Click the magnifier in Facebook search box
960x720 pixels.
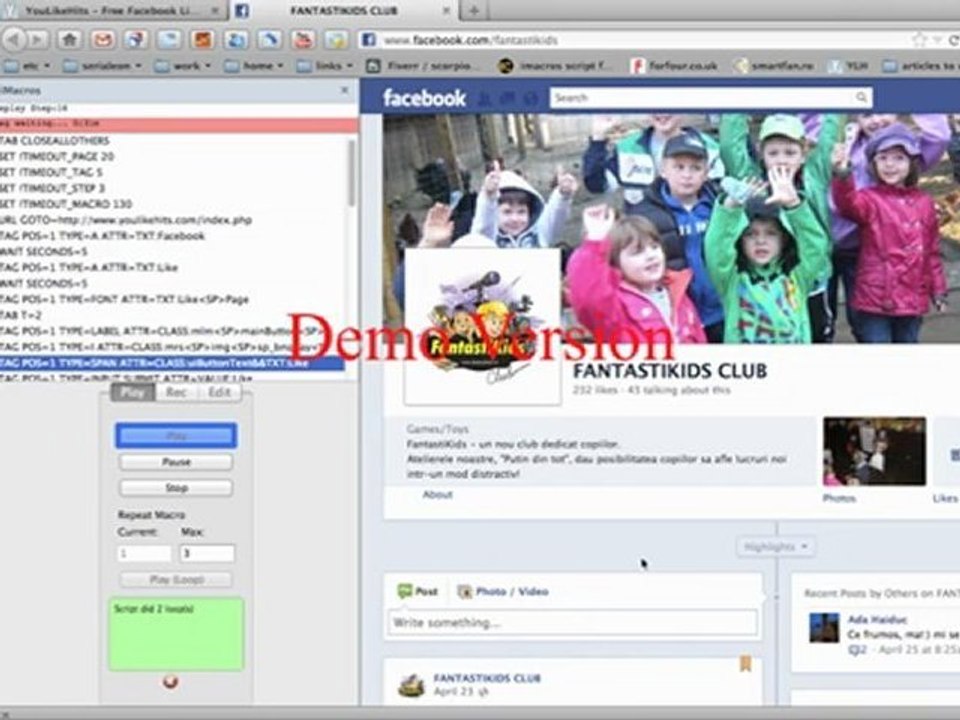pyautogui.click(x=861, y=97)
